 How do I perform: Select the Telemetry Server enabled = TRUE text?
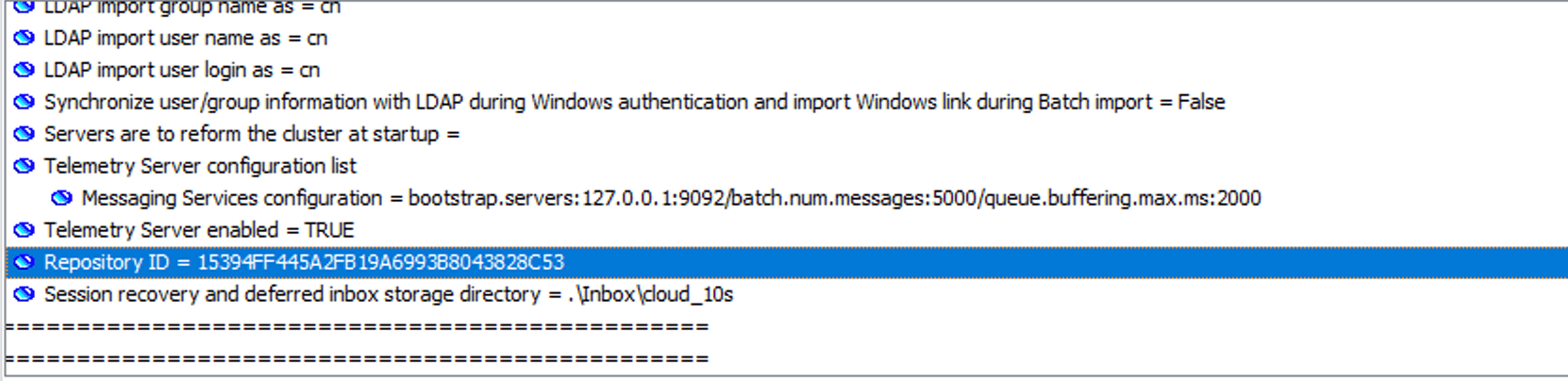198,231
